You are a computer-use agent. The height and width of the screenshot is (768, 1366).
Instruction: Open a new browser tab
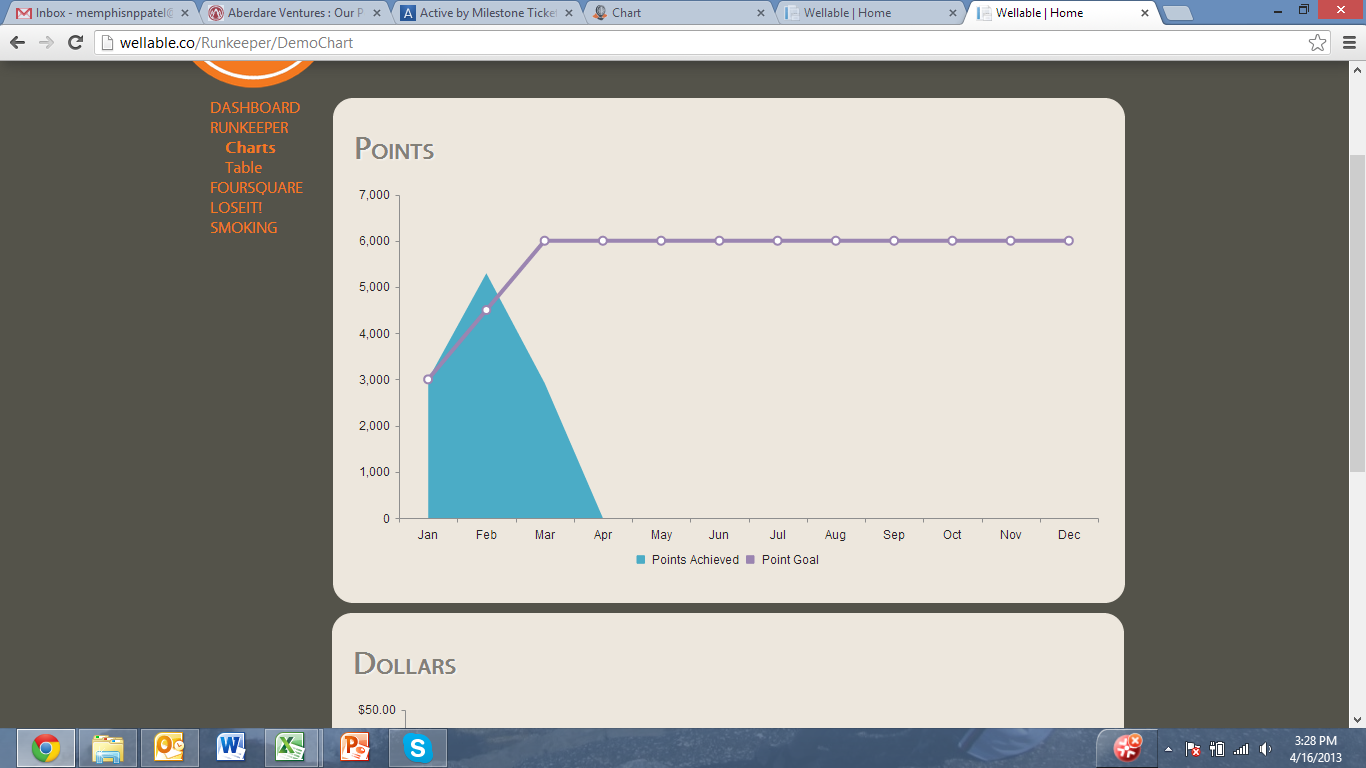point(1178,13)
